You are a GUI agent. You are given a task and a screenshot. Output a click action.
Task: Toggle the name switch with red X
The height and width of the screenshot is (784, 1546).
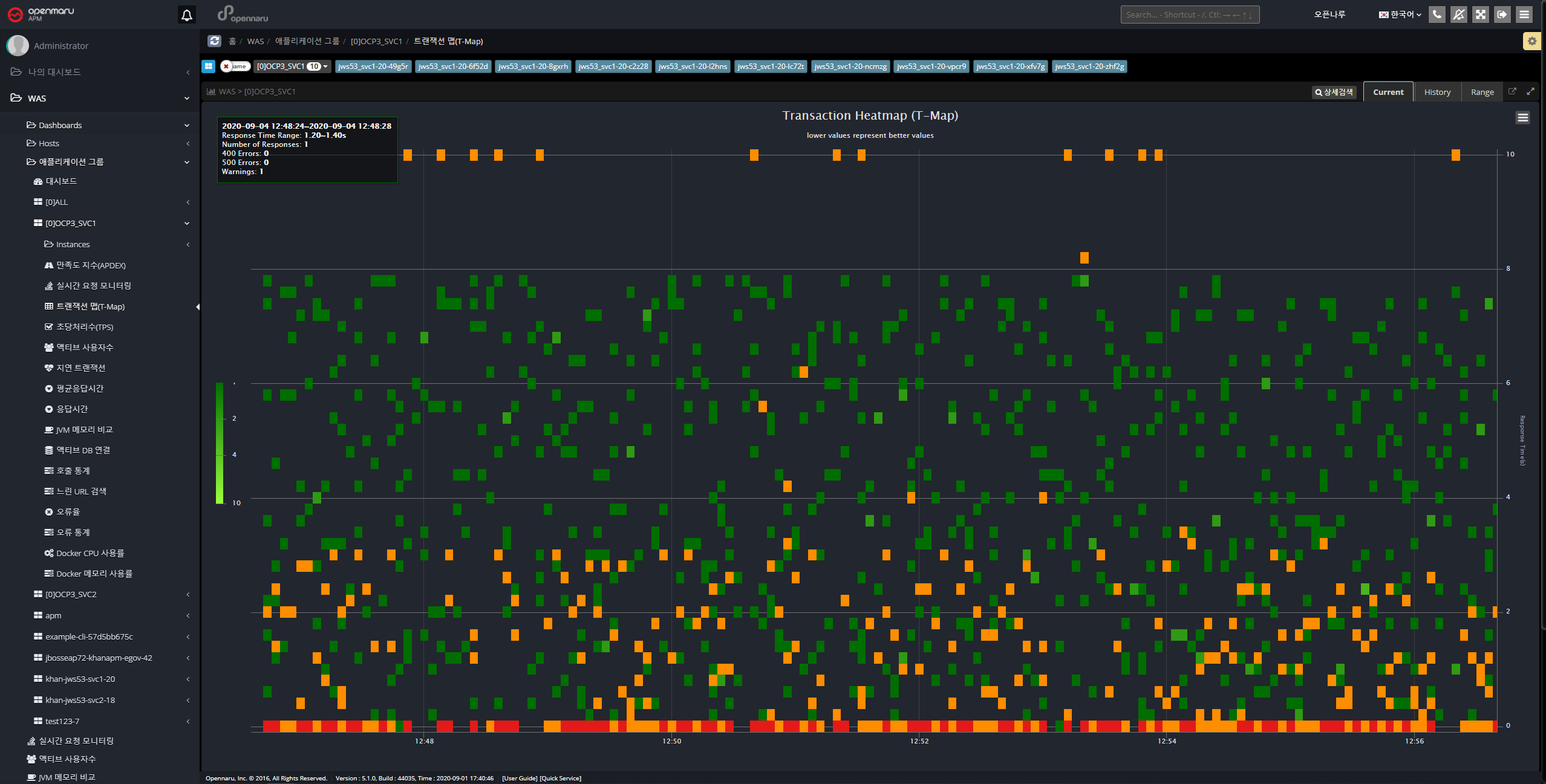(235, 66)
